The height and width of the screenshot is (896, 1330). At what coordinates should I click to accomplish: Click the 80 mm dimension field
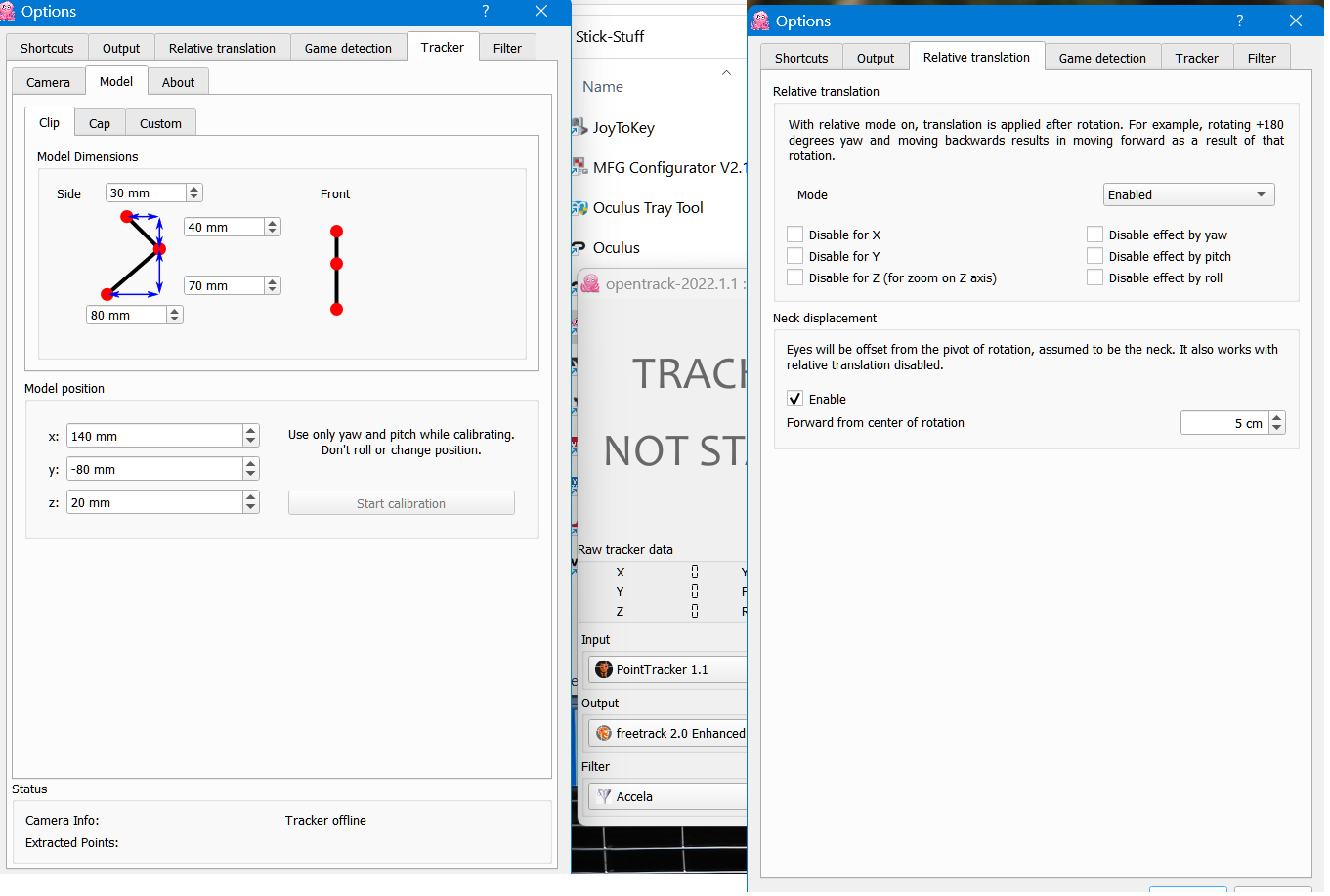point(127,315)
